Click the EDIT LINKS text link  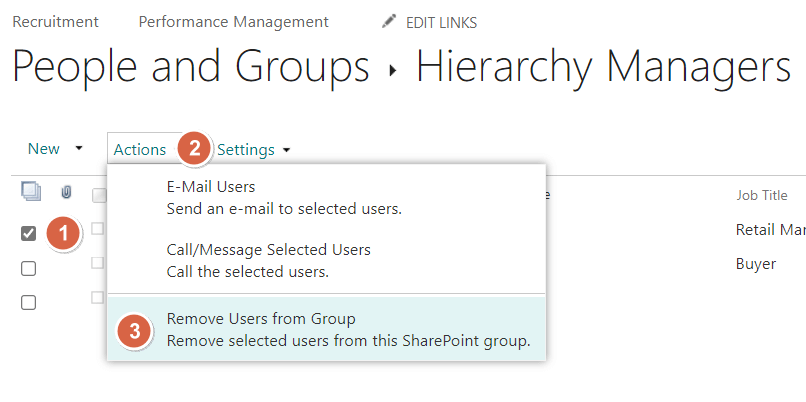(442, 23)
